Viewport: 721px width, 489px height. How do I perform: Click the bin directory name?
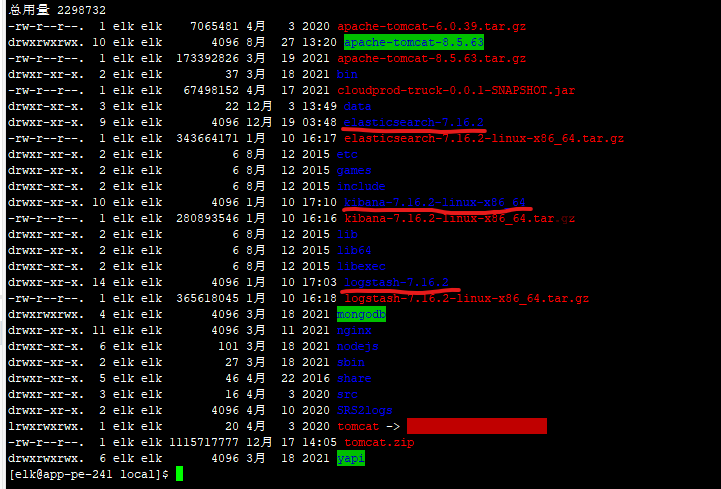click(347, 75)
